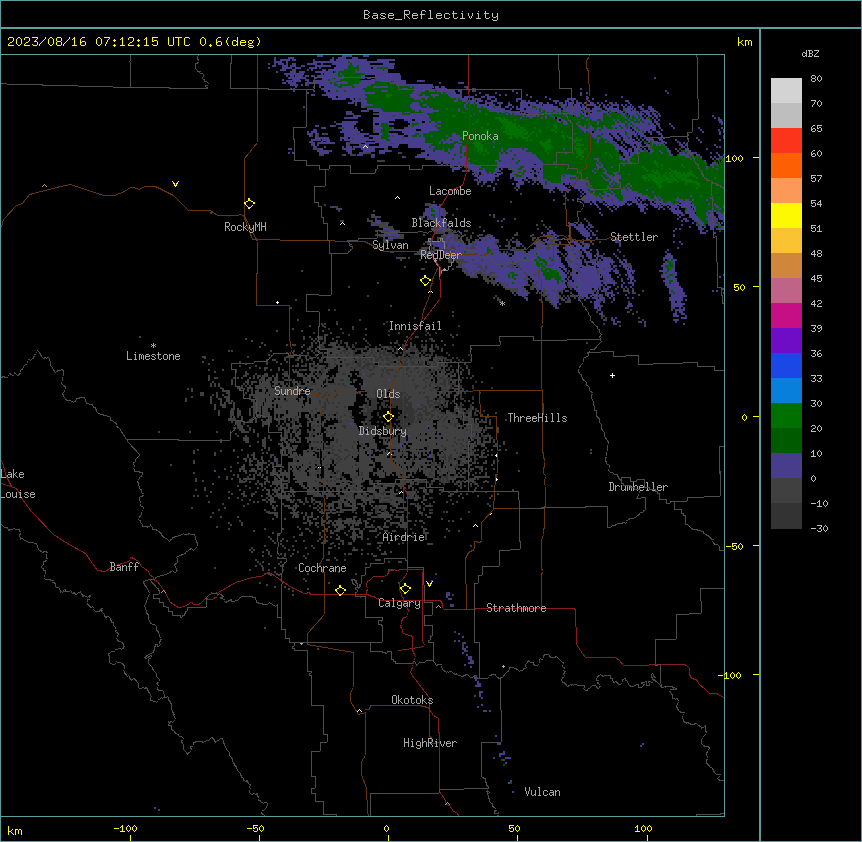Click the purple 10 dBZ legend swatch

click(x=786, y=466)
